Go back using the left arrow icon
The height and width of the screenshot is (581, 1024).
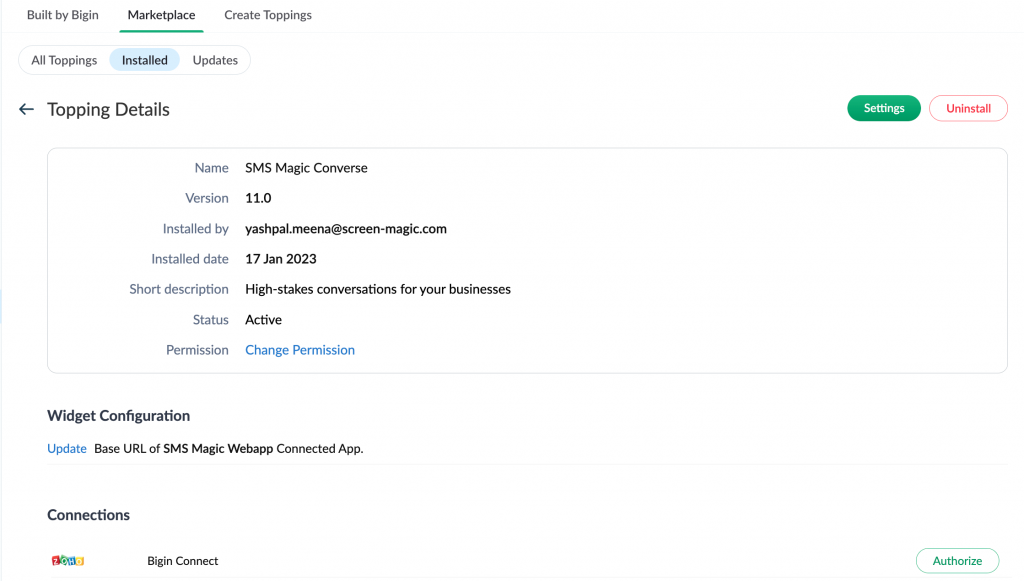pos(26,109)
